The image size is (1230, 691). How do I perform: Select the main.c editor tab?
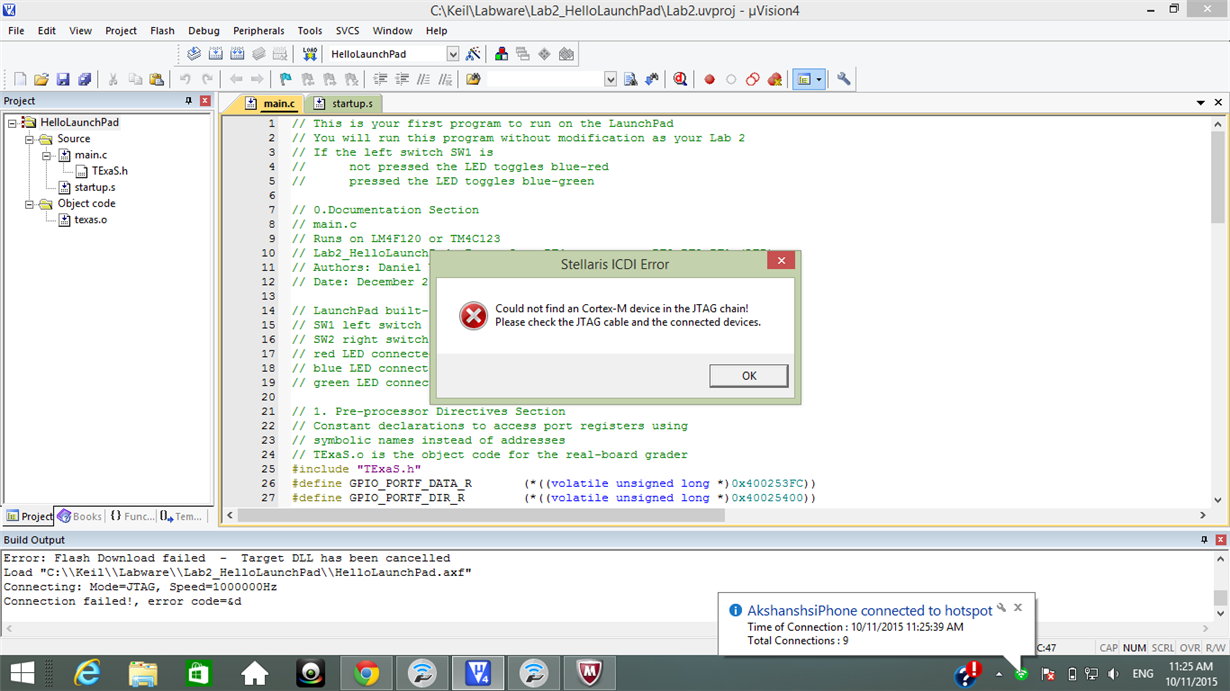point(270,104)
